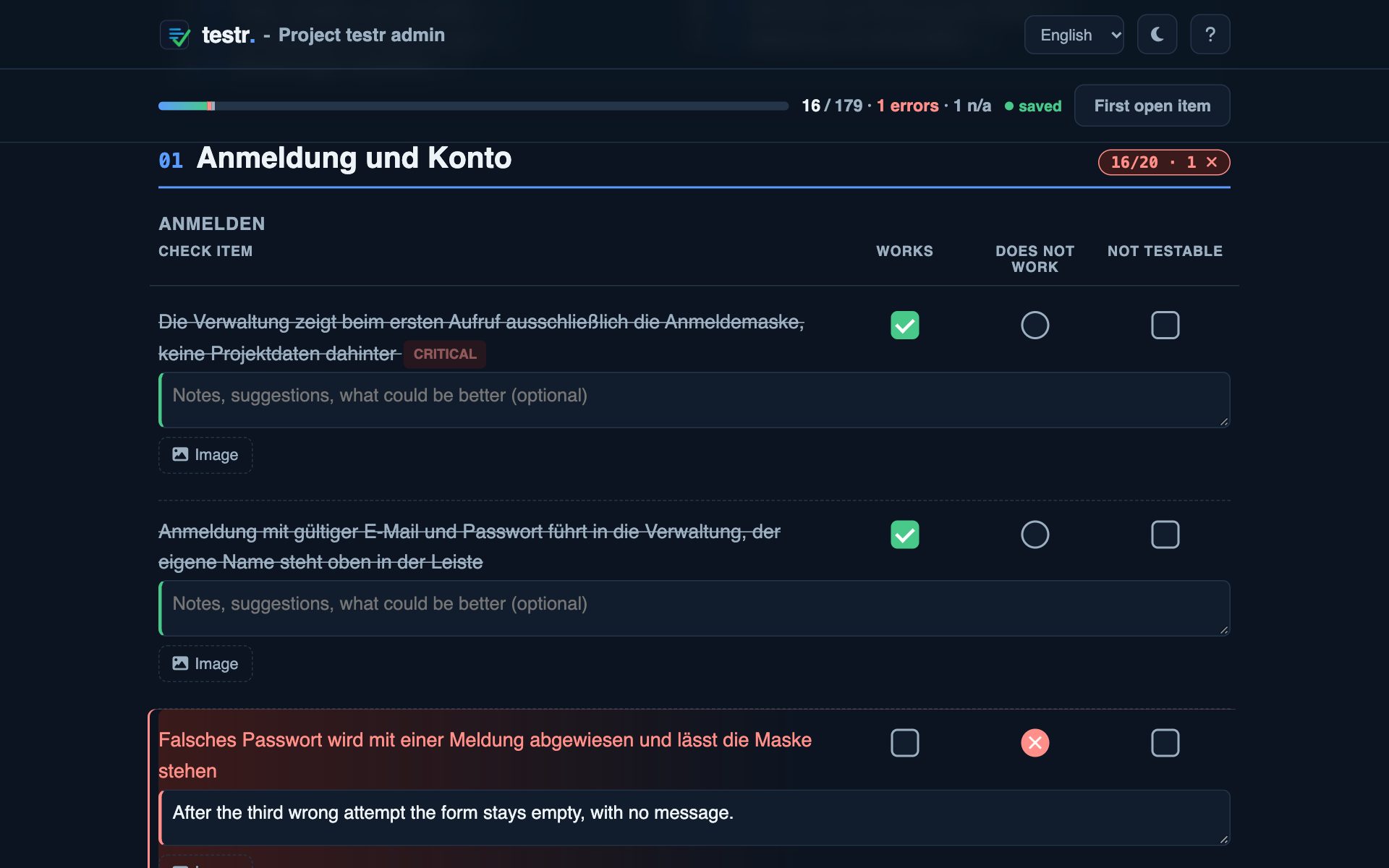Click the DOES NOT WORK column header

1035,259
